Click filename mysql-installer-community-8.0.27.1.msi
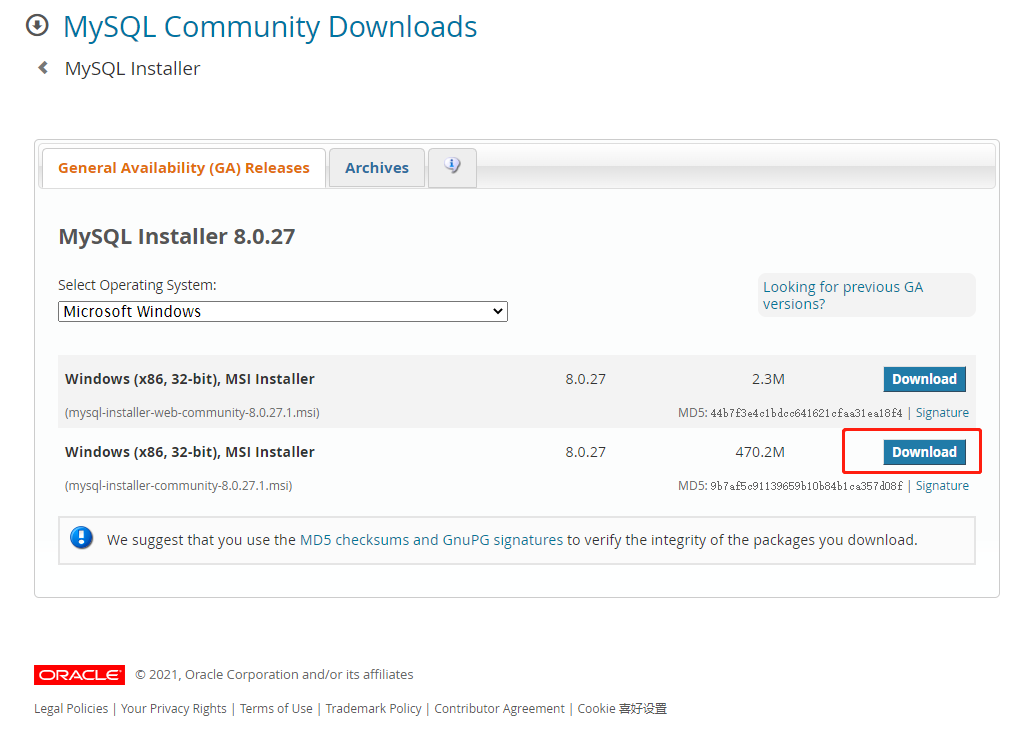Image resolution: width=1020 pixels, height=737 pixels. tap(178, 485)
